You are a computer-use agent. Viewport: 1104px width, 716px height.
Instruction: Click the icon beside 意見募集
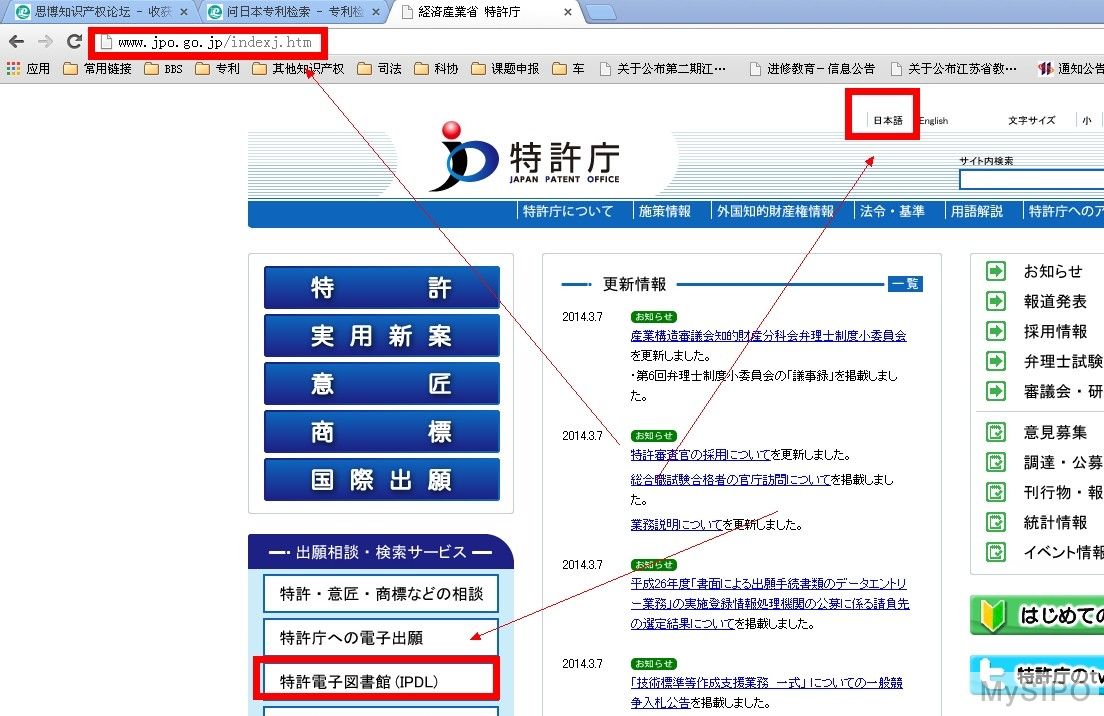coord(996,432)
